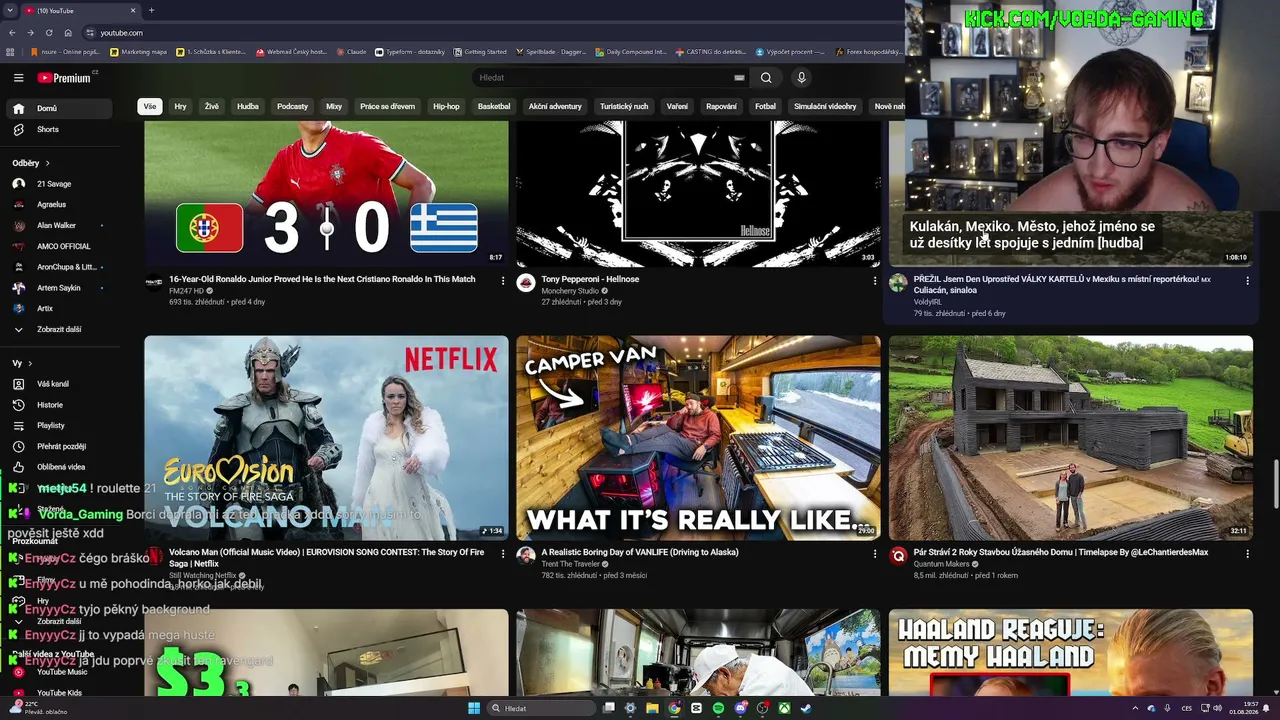Open Přehrát později in the sidebar
The width and height of the screenshot is (1280, 720).
point(61,447)
